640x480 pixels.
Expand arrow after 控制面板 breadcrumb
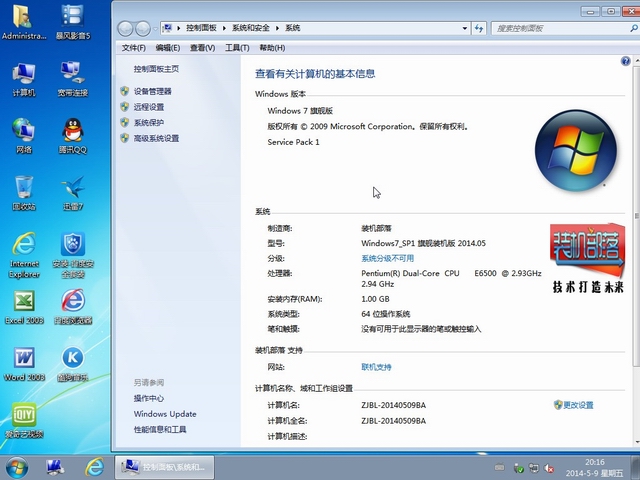click(224, 28)
